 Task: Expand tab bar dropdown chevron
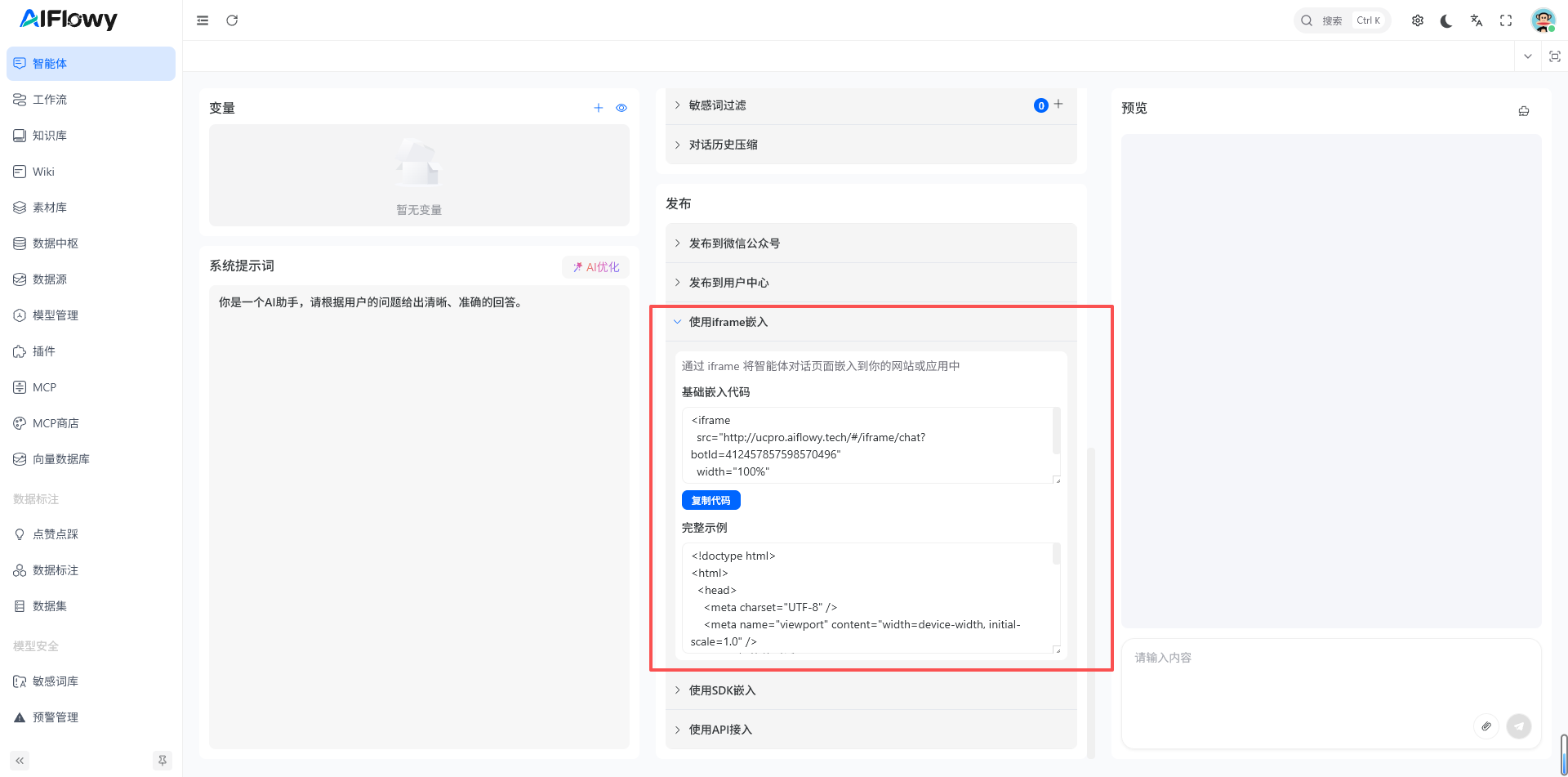(1528, 56)
